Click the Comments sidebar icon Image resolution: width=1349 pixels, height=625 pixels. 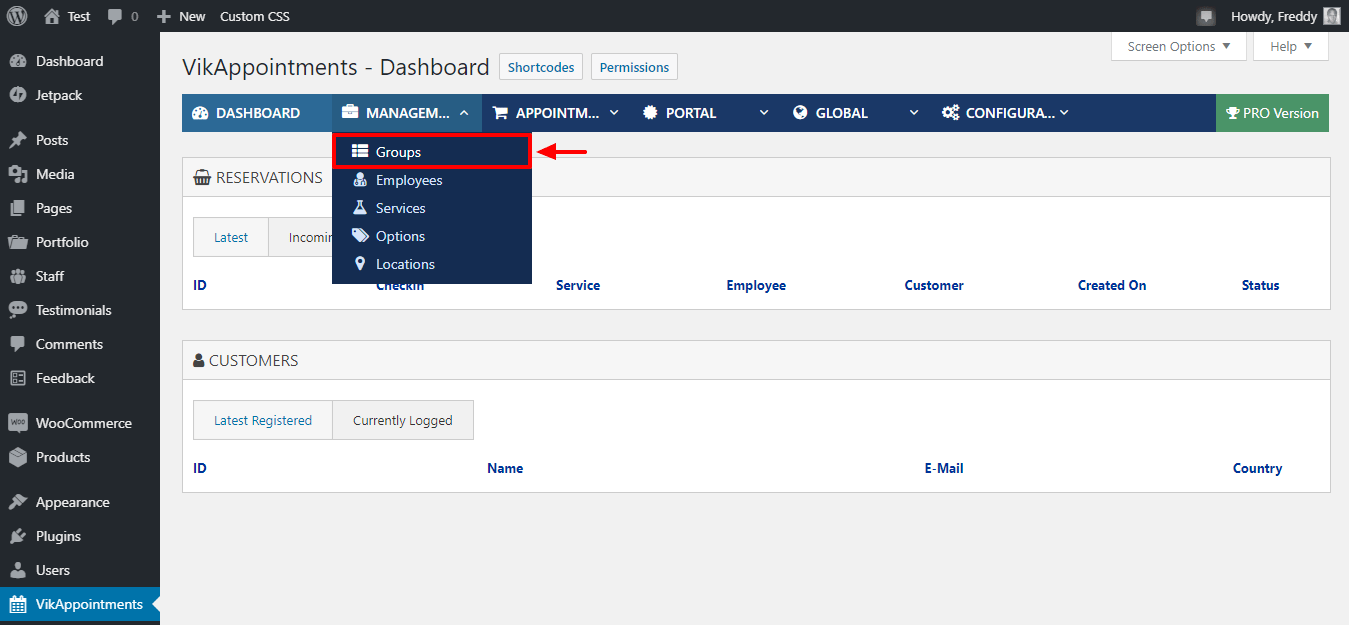click(17, 344)
